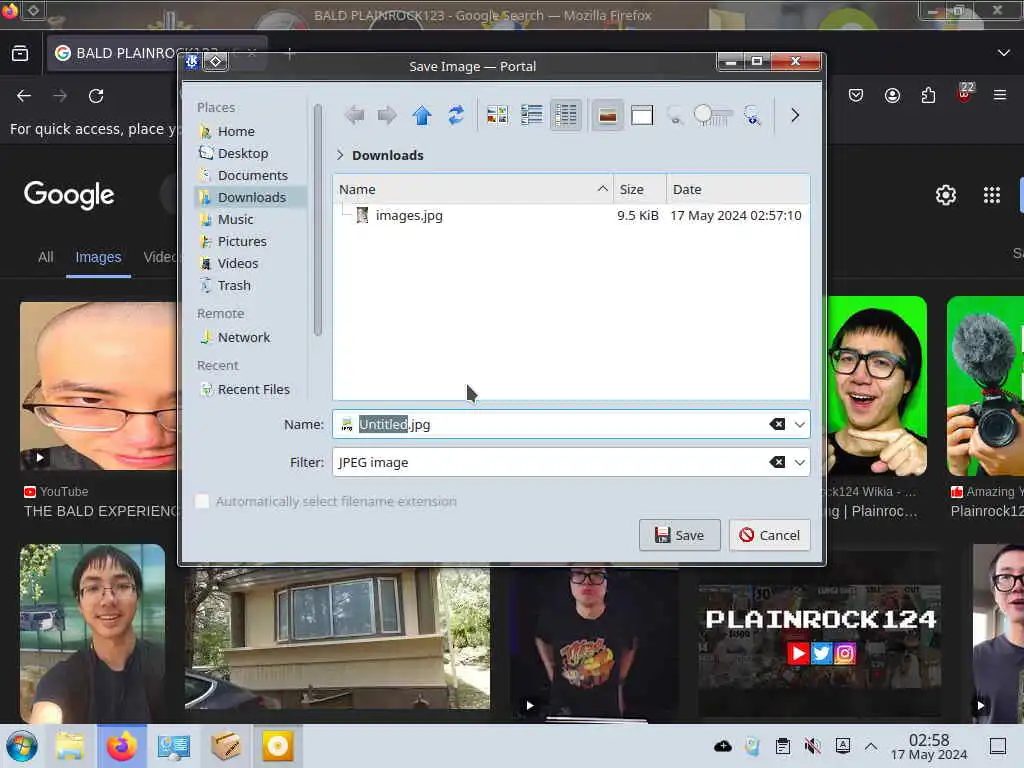
Task: Switch to detailed tree view mode
Action: (566, 116)
